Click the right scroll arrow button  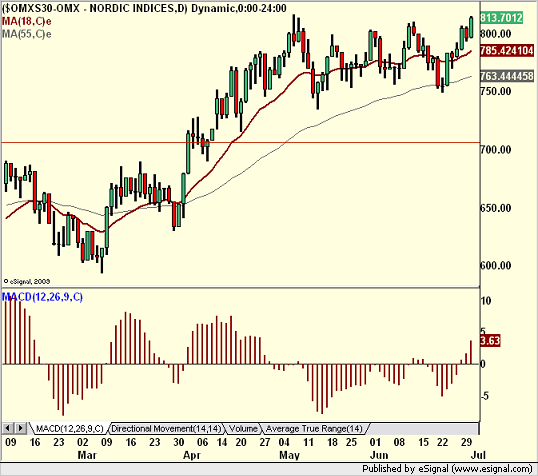(21, 428)
